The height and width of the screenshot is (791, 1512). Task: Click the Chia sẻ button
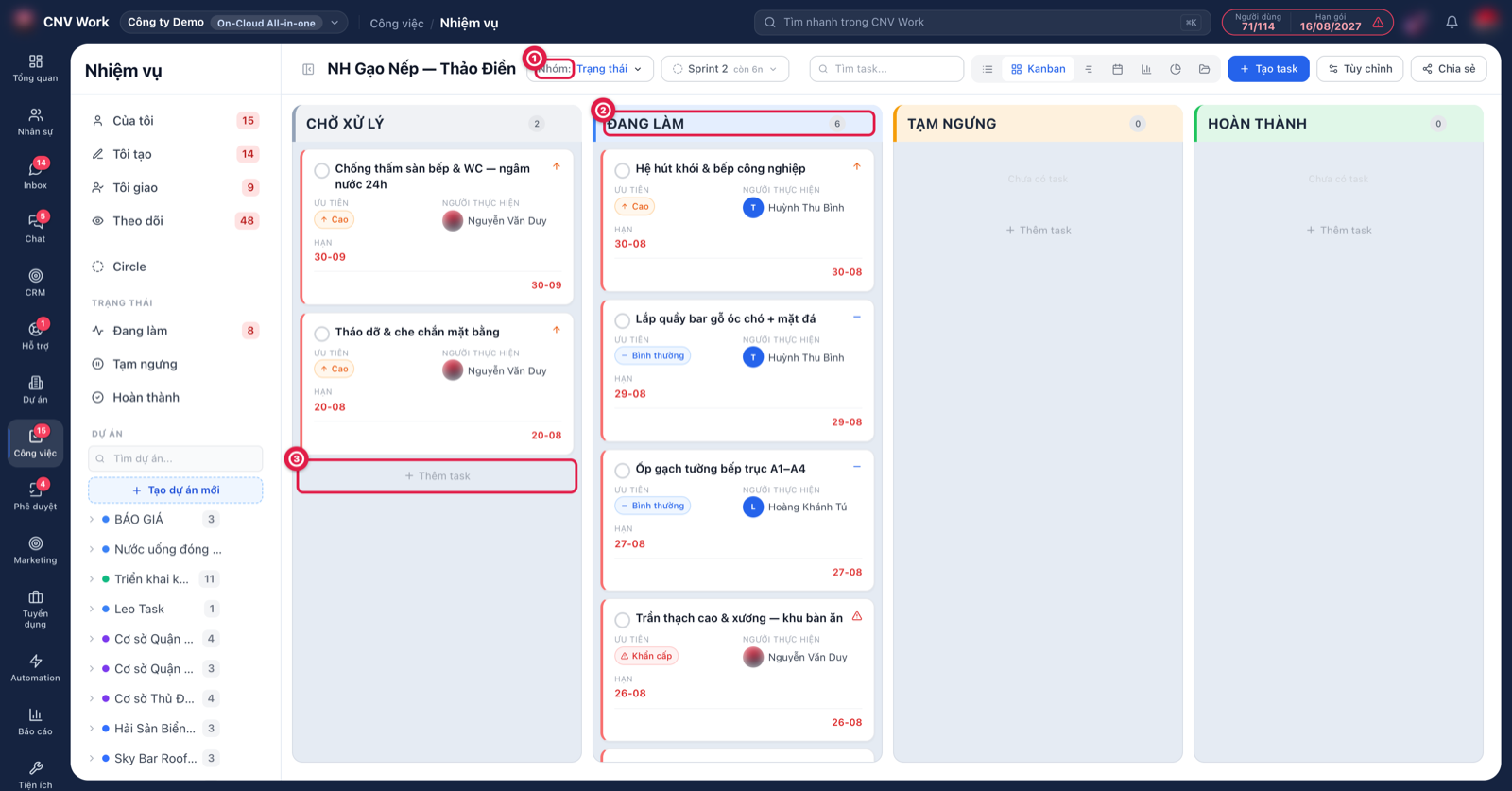coord(1449,69)
